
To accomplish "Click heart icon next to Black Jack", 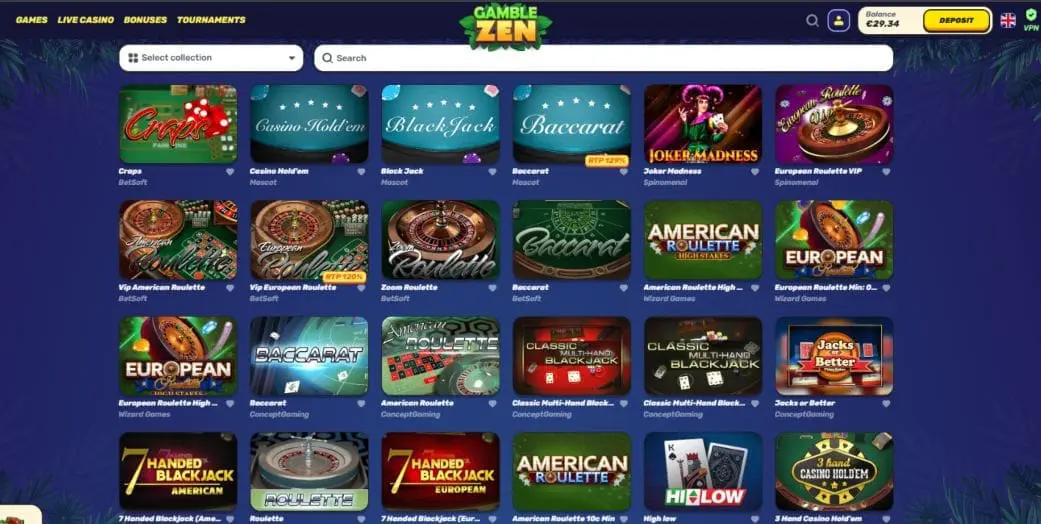I will [492, 171].
